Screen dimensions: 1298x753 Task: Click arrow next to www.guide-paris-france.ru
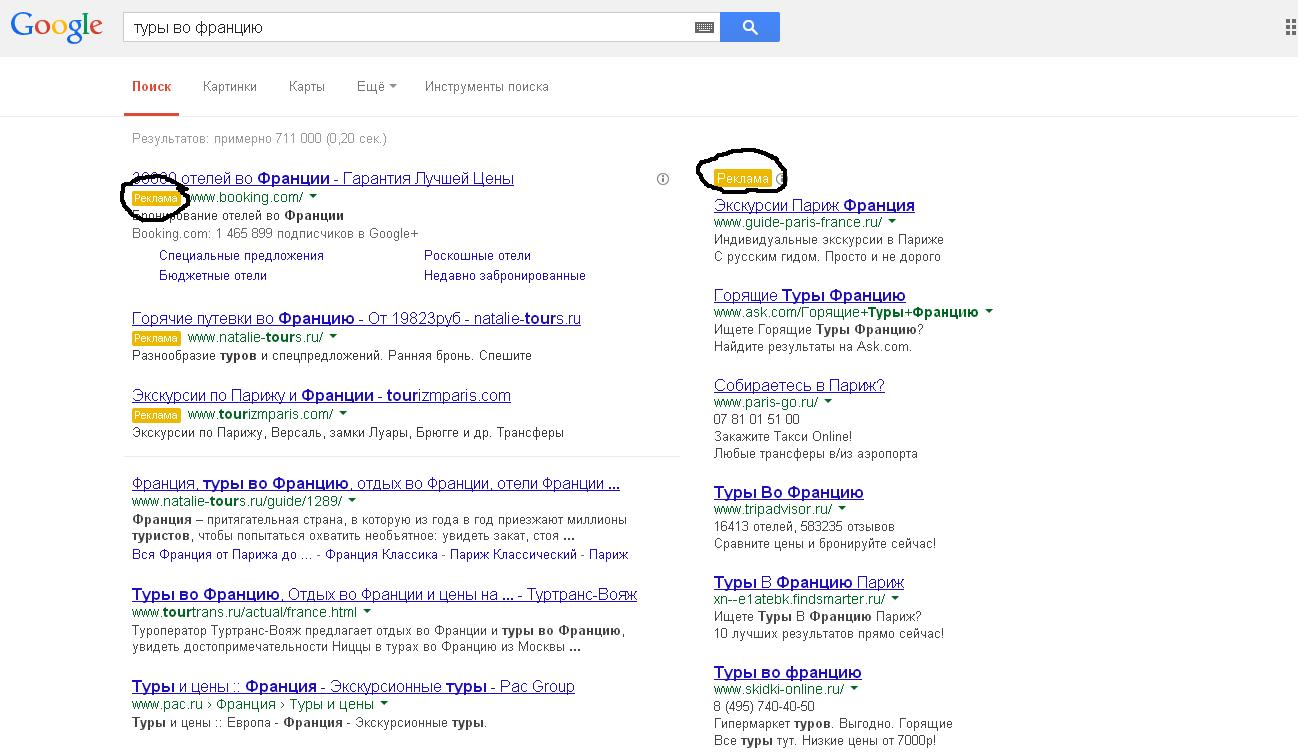(x=892, y=222)
